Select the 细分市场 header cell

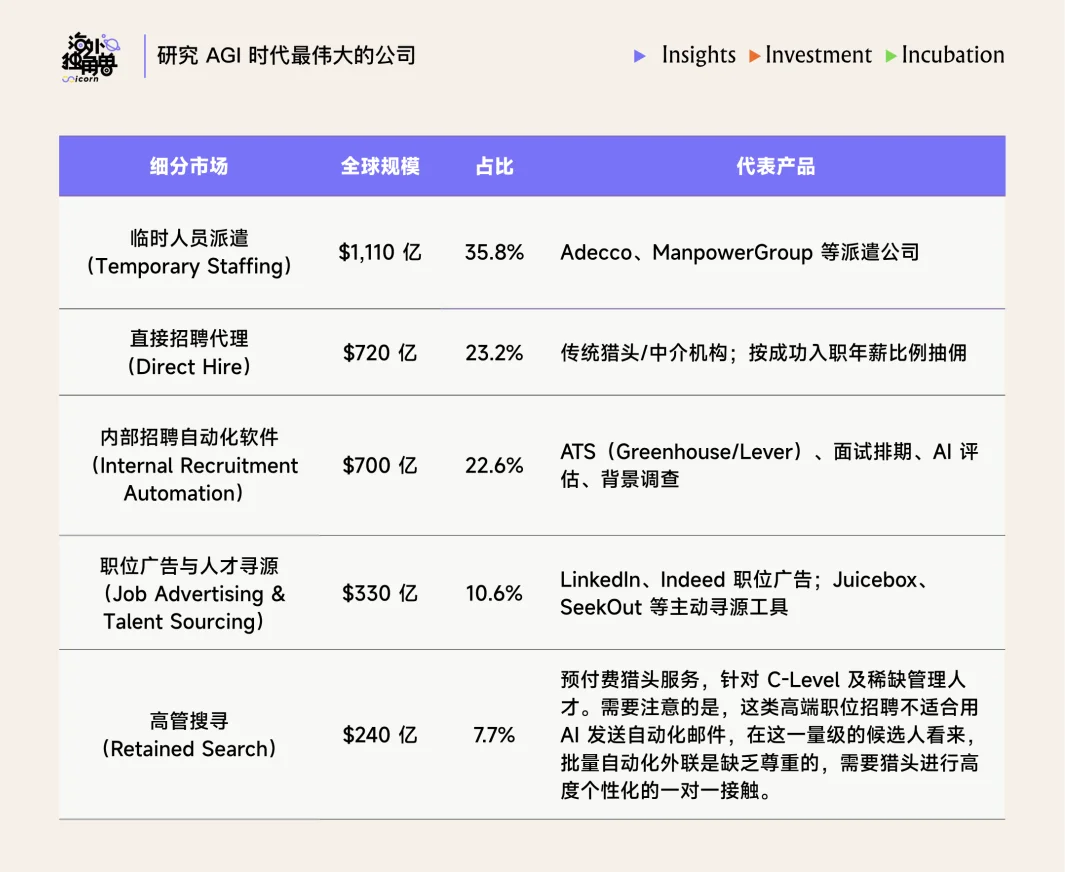pyautogui.click(x=190, y=166)
